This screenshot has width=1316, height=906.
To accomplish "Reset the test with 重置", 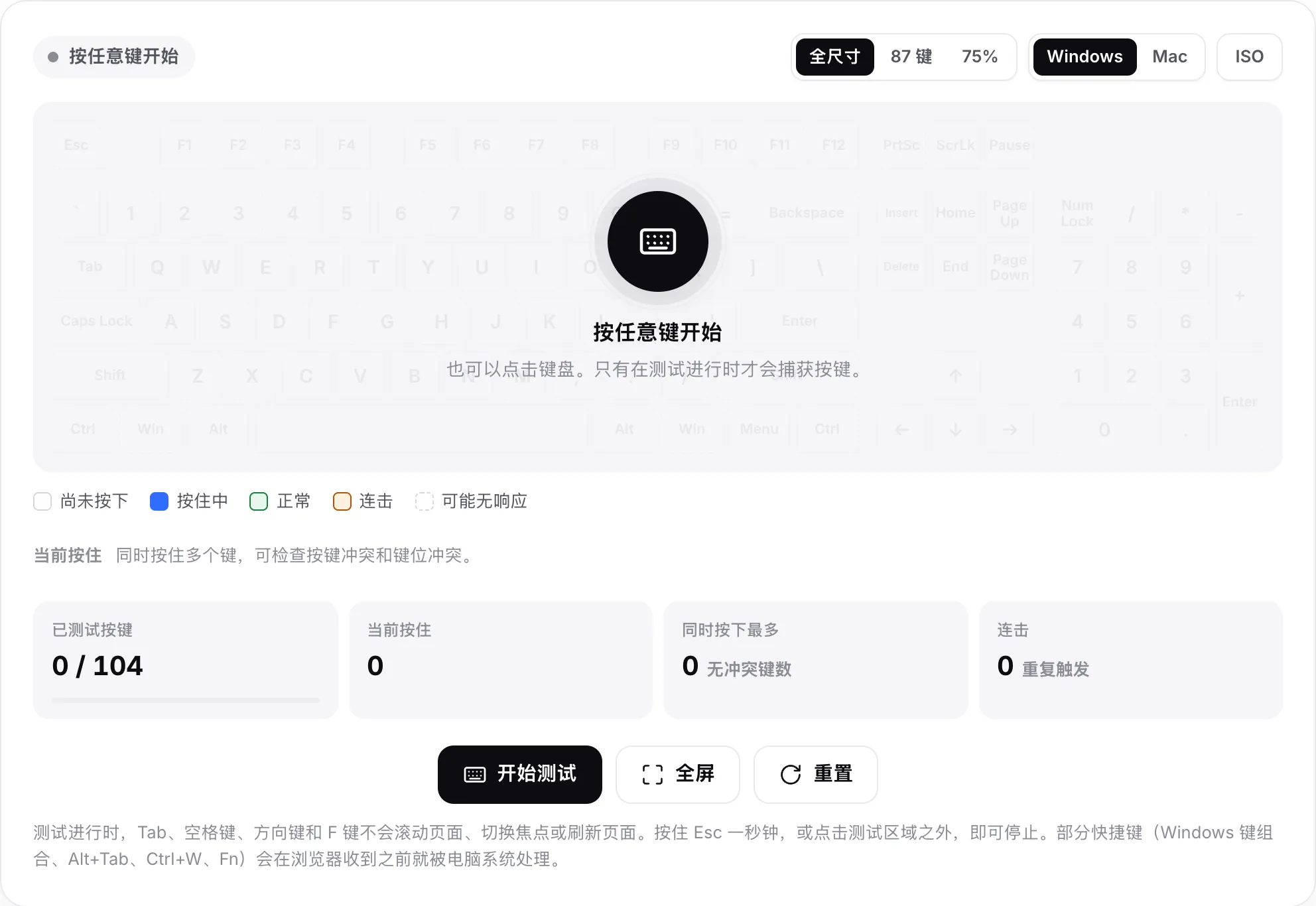I will tap(816, 774).
